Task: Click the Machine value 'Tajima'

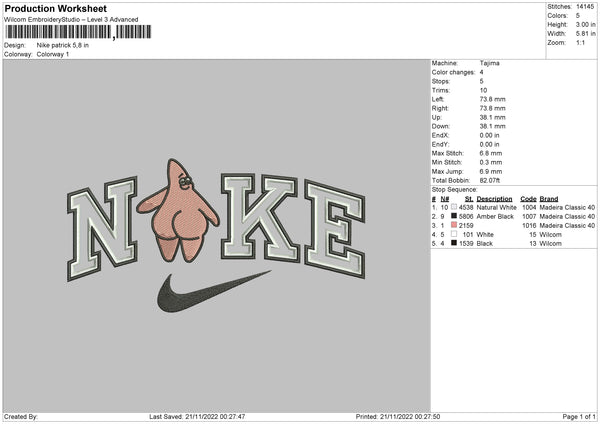Action: pos(489,63)
